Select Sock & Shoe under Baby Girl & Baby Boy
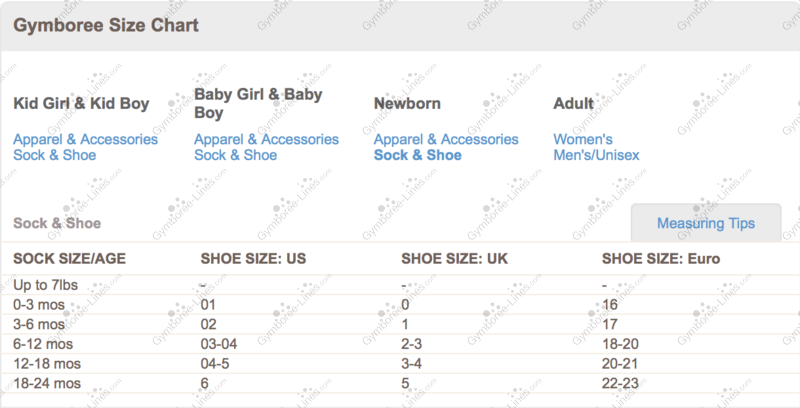Image resolution: width=800 pixels, height=408 pixels. pos(235,155)
